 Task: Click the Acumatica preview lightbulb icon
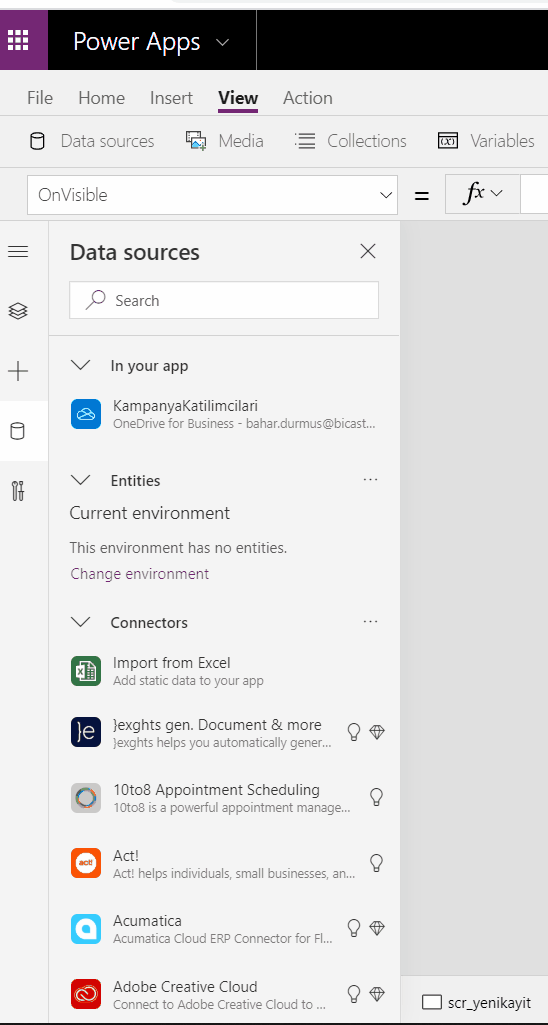(x=354, y=928)
